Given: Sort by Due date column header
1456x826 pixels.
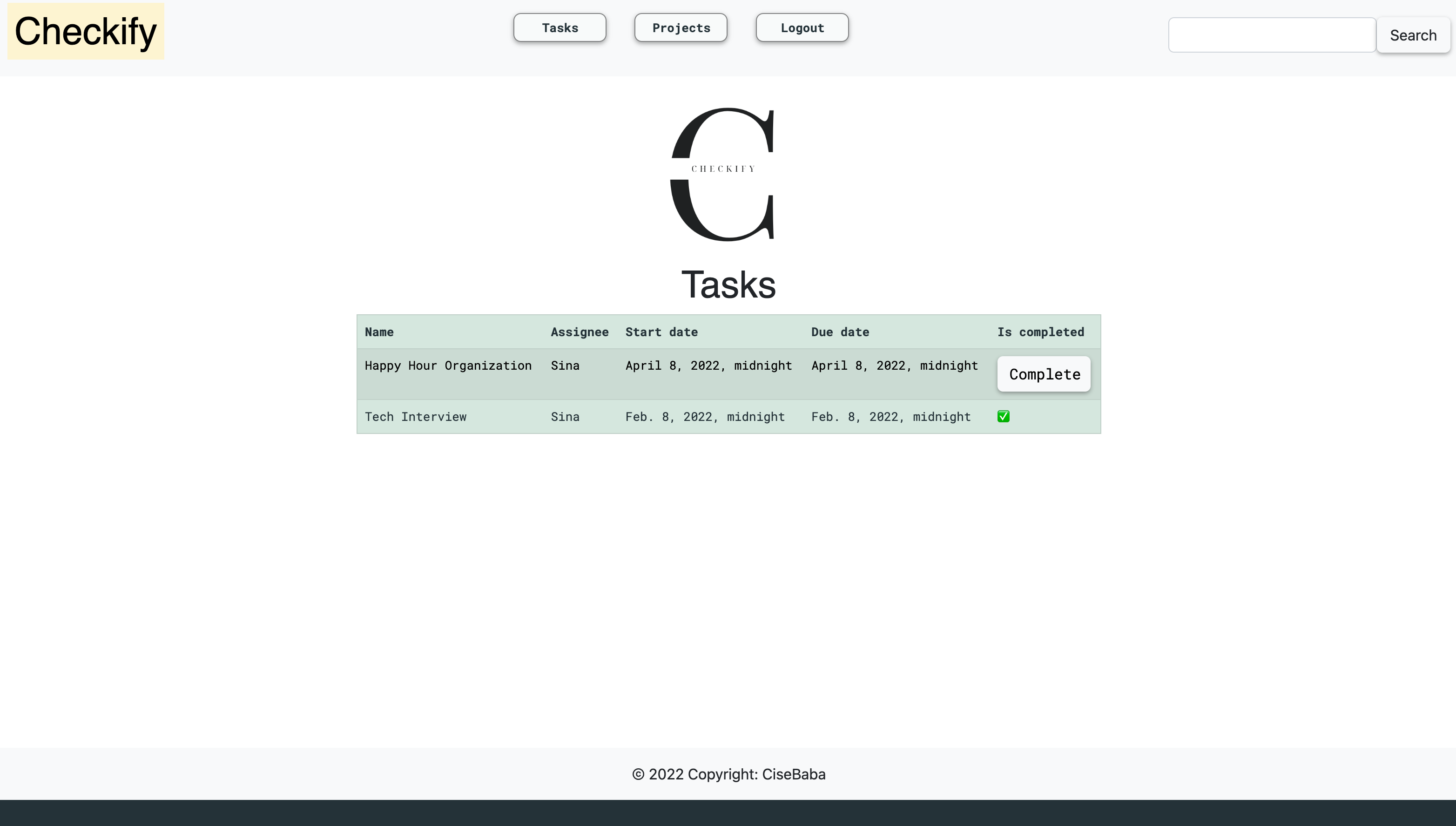Looking at the screenshot, I should click(840, 332).
